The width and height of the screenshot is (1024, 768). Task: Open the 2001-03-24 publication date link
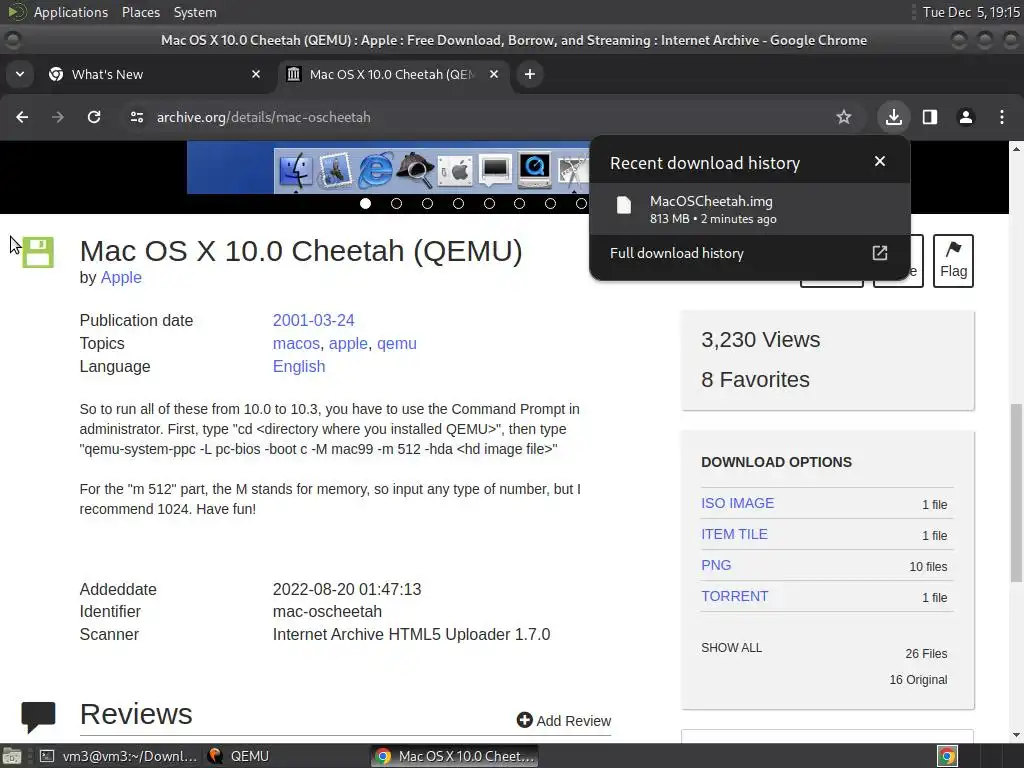(x=313, y=321)
